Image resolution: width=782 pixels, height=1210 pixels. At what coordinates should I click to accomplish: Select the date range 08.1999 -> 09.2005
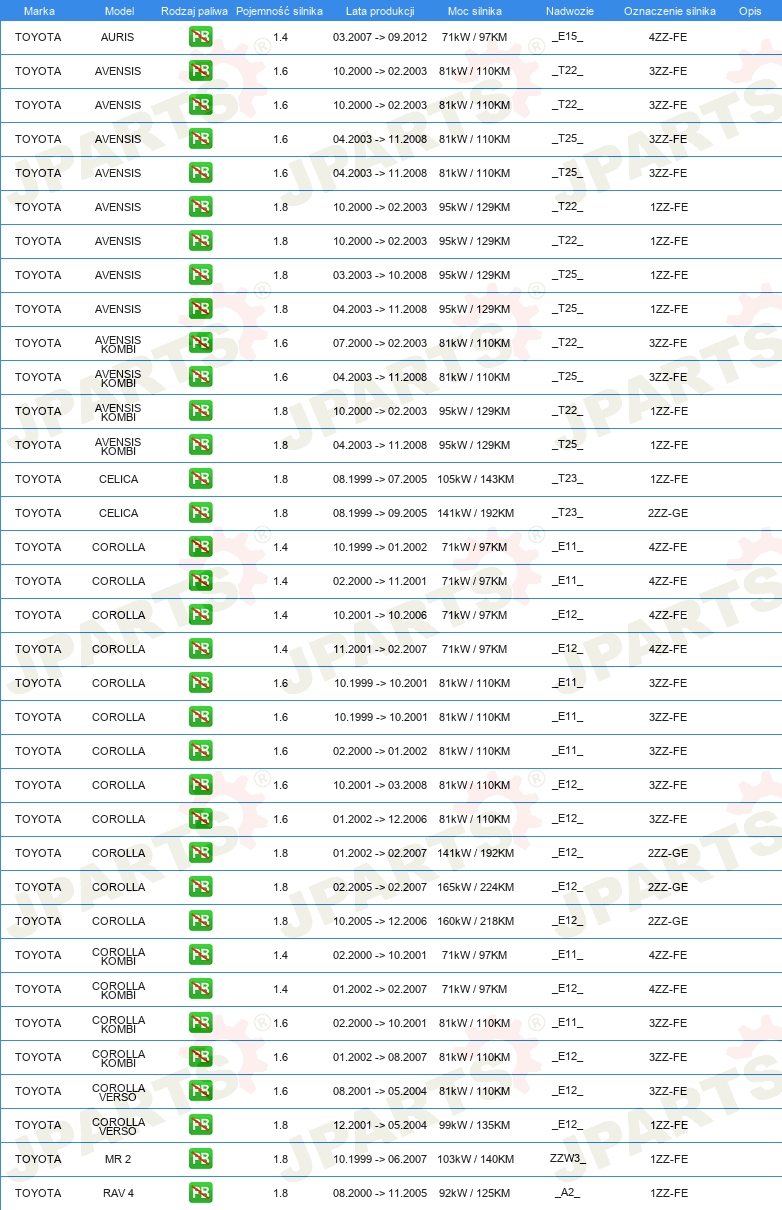coord(380,513)
